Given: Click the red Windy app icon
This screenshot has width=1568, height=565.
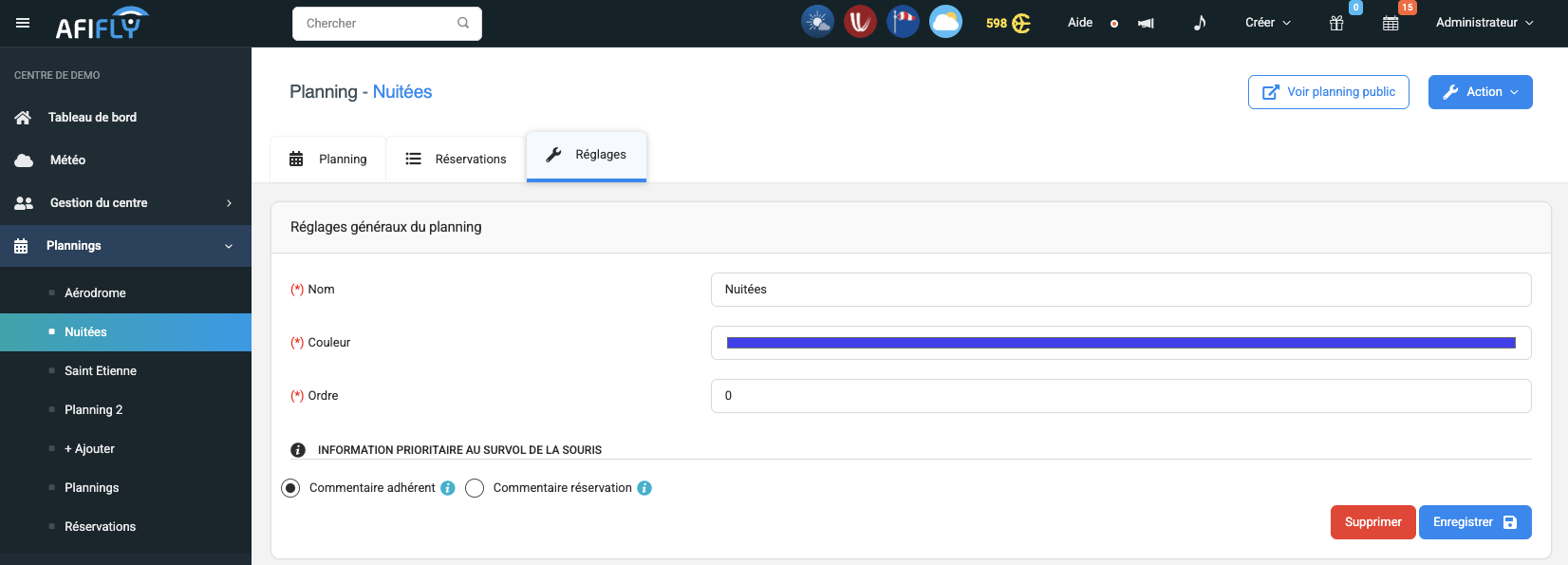Looking at the screenshot, I should point(860,22).
